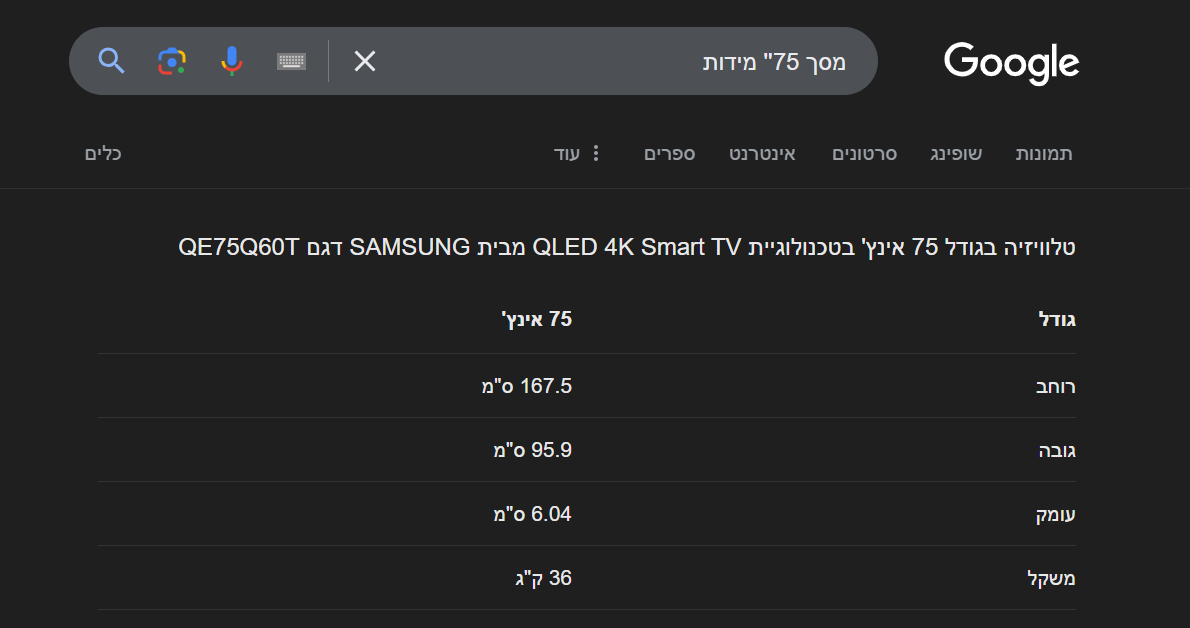Switch to the תמונות (Images) tab
Viewport: 1190px width, 628px height.
[x=1044, y=153]
